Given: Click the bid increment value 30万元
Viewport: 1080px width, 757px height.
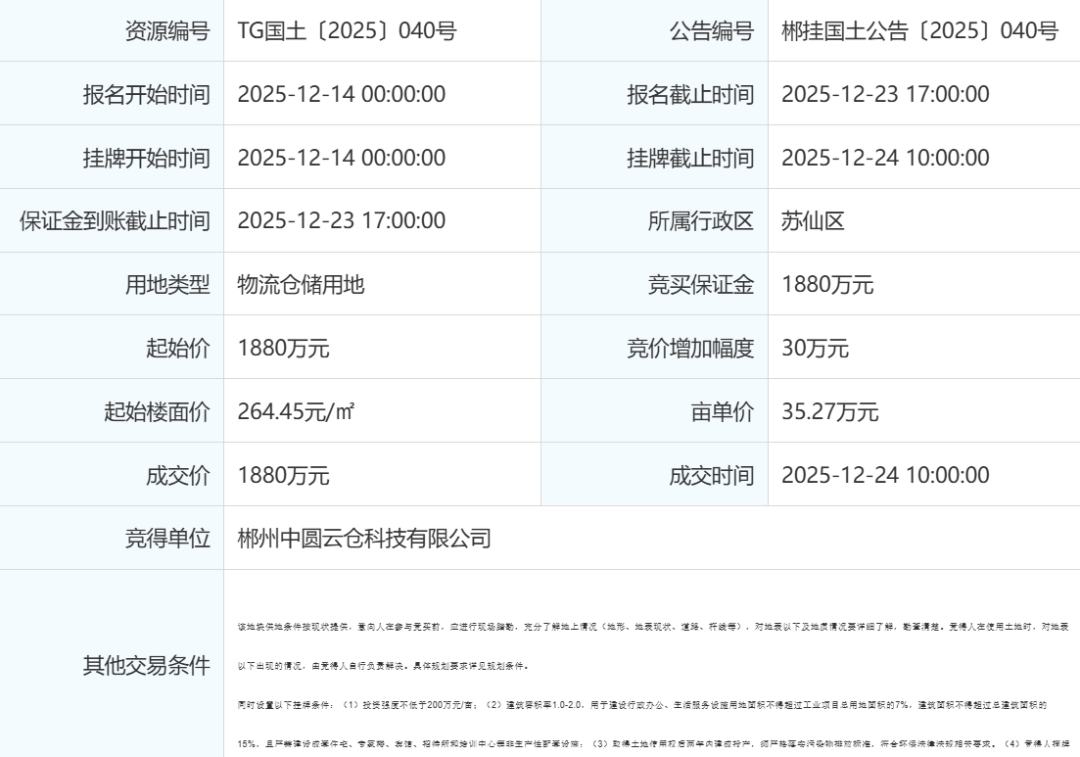Looking at the screenshot, I should pos(814,348).
